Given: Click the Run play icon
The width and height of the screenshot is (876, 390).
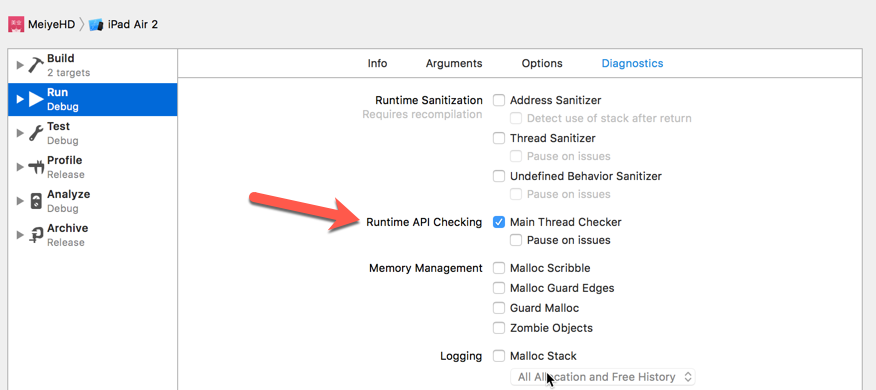Looking at the screenshot, I should pyautogui.click(x=36, y=99).
